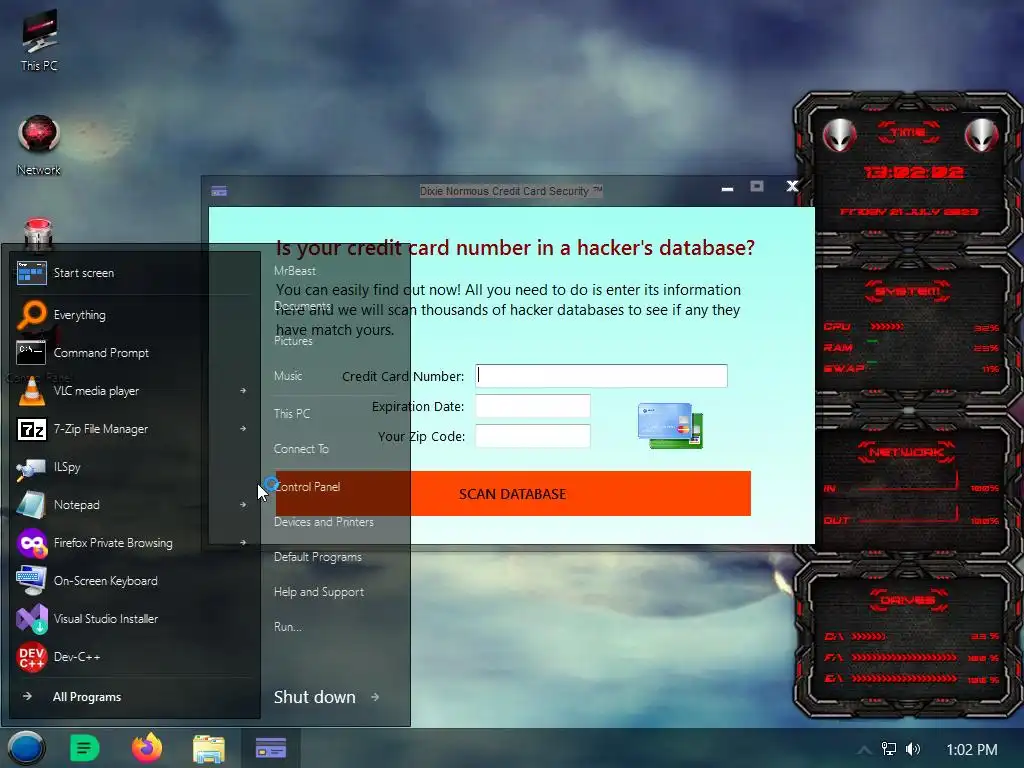
Task: Launch Firefox Private Browsing icon
Action: click(31, 543)
